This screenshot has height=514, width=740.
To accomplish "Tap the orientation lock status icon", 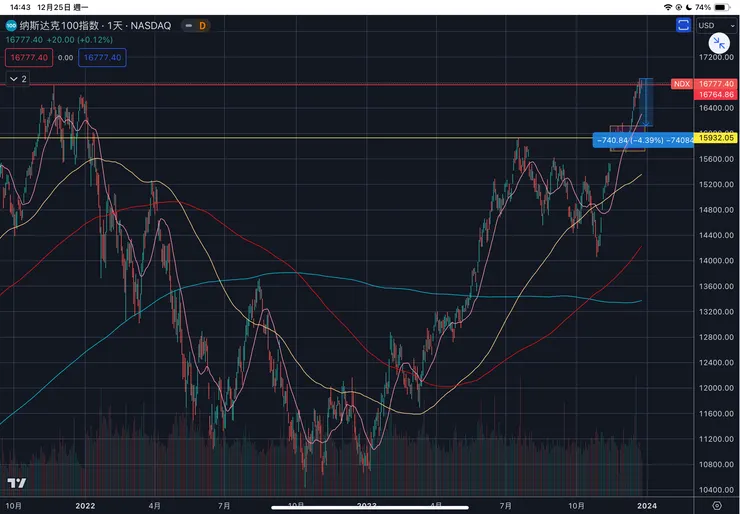I will tap(679, 7).
